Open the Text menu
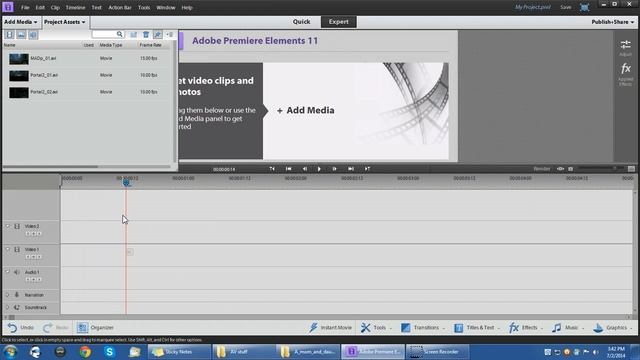The width and height of the screenshot is (640, 360). pos(96,7)
